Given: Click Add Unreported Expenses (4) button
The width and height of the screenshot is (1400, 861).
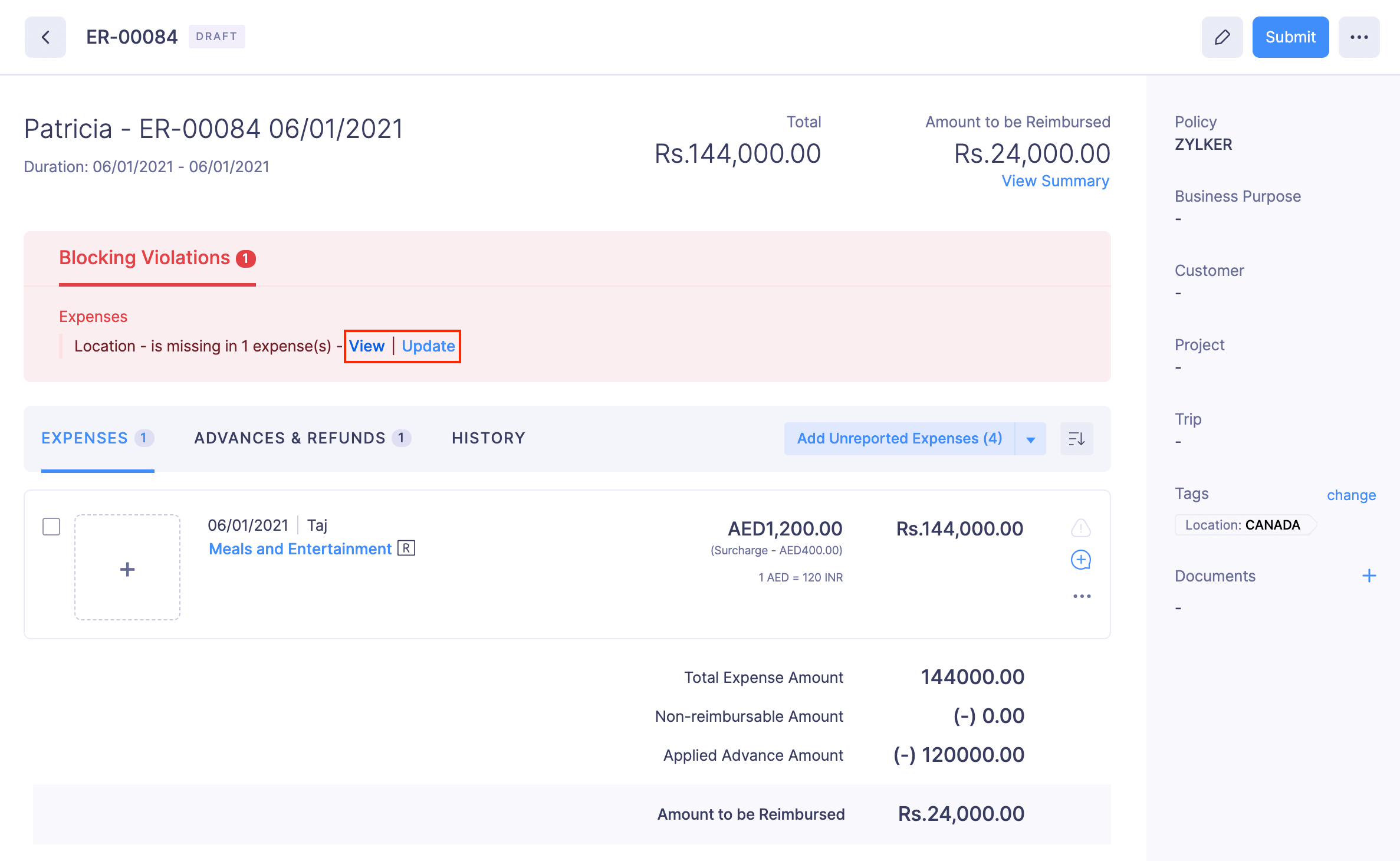Looking at the screenshot, I should coord(899,439).
